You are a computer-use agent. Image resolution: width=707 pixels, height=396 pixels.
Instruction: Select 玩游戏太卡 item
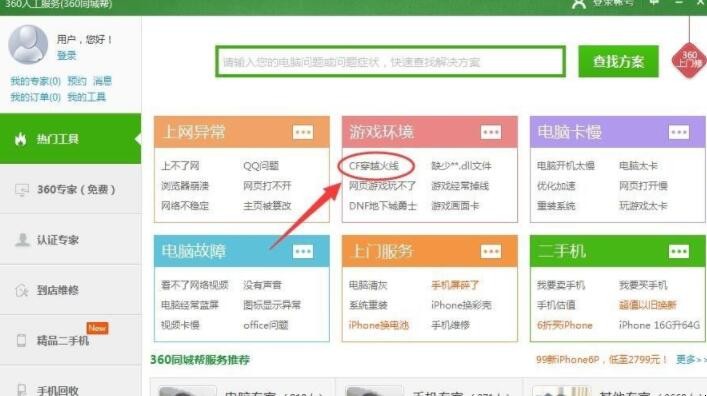pos(643,206)
